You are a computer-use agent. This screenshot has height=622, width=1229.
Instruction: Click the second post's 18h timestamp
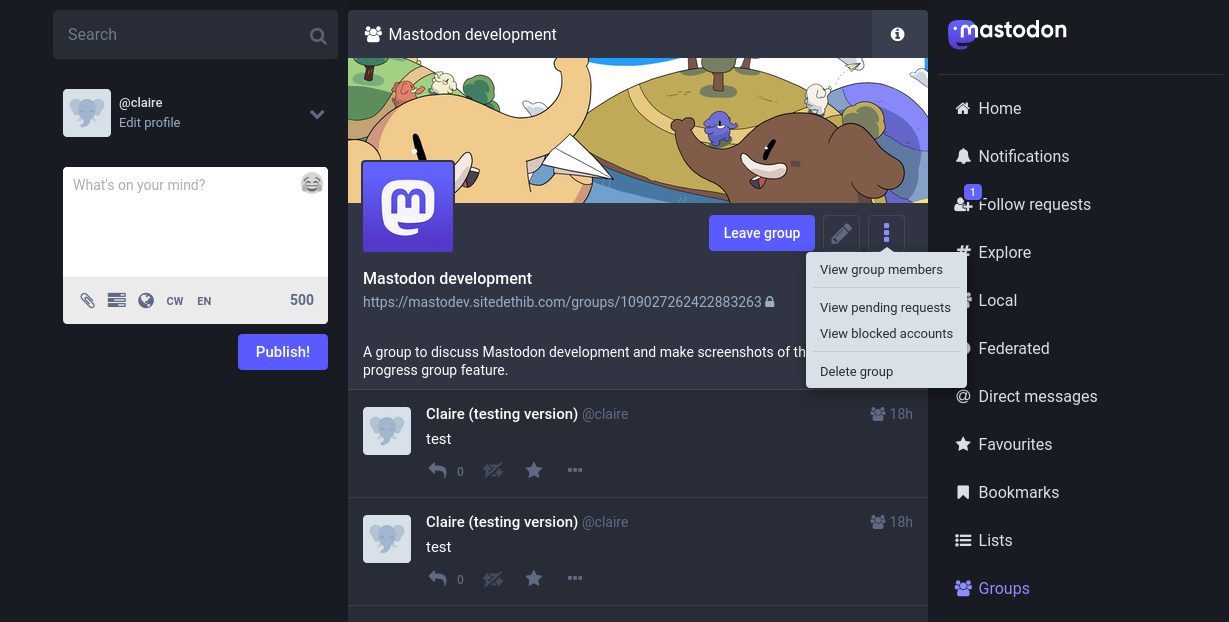[x=901, y=522]
